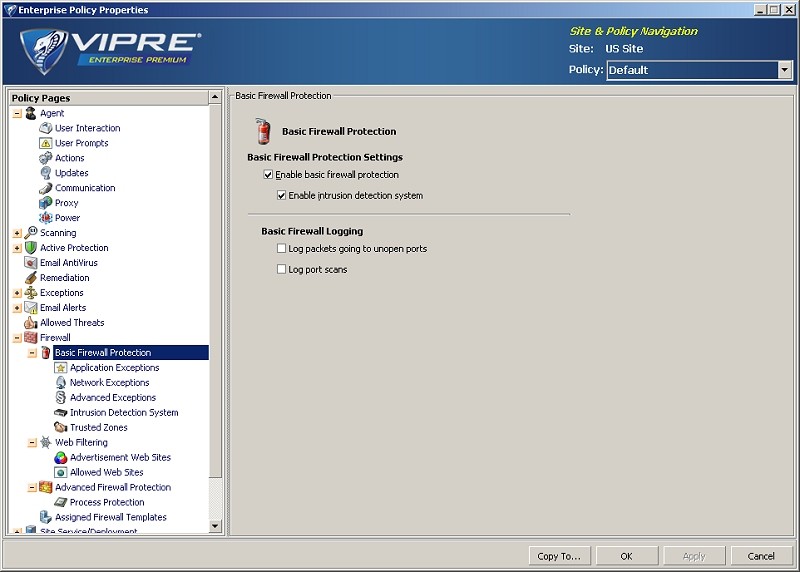Image resolution: width=800 pixels, height=572 pixels.
Task: Click the Web Filtering spider web icon
Action: [45, 442]
